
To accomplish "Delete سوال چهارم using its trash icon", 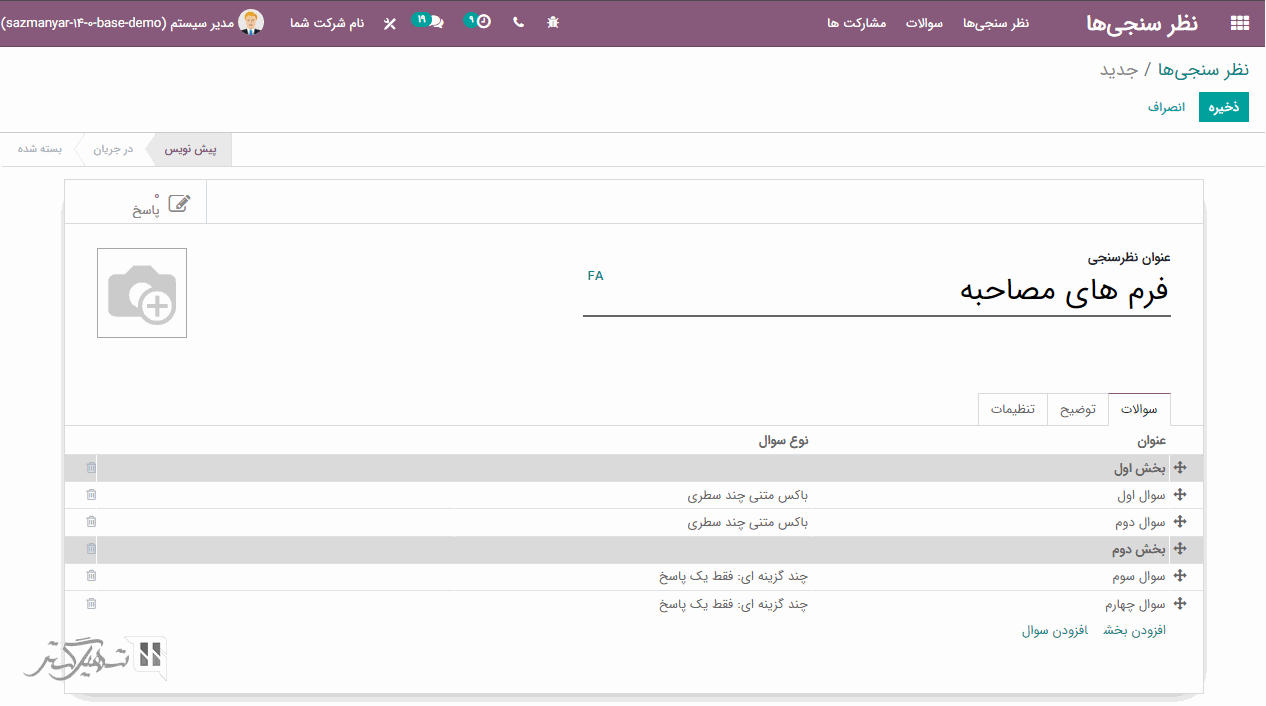I will click(x=91, y=604).
